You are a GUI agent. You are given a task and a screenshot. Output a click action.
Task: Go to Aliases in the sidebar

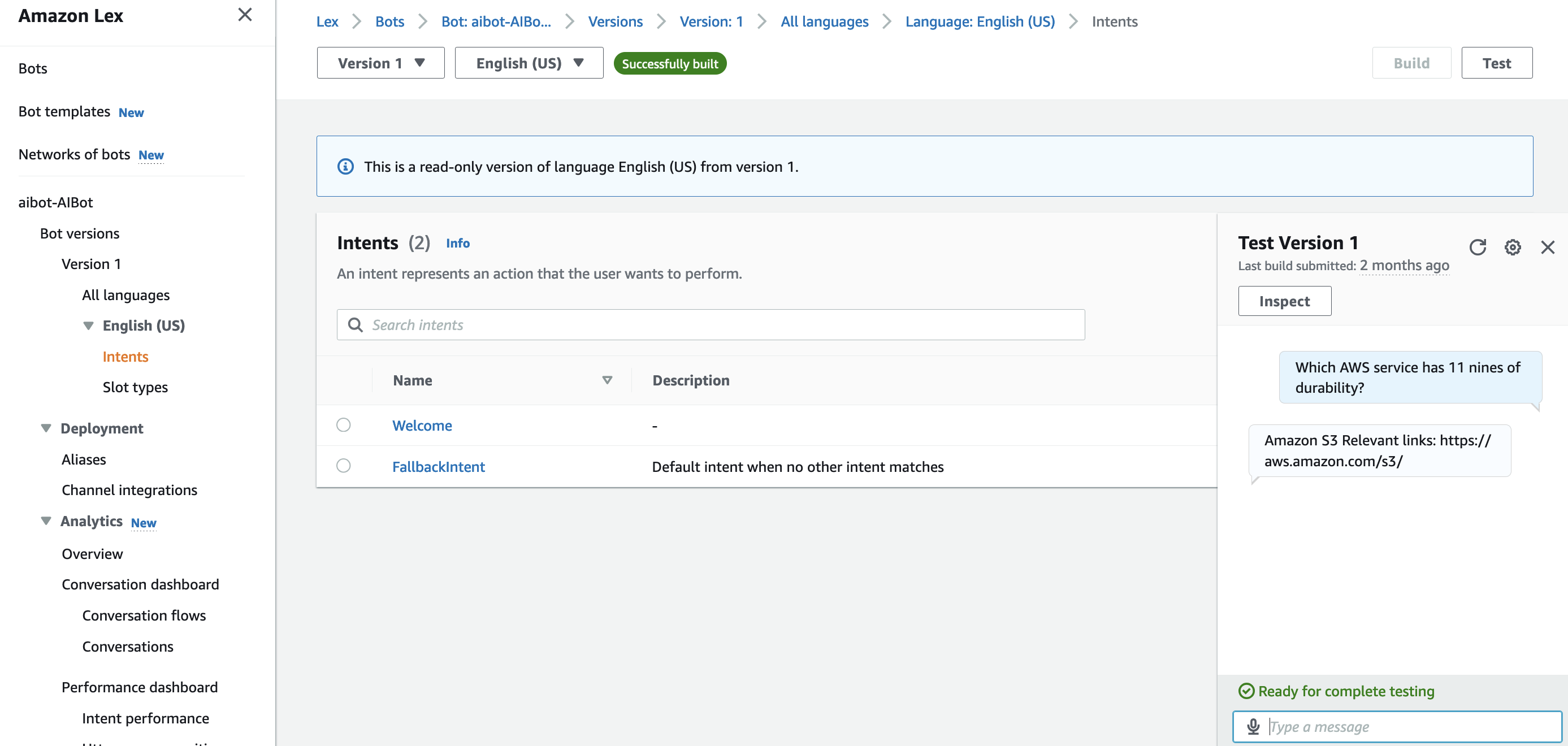84,459
